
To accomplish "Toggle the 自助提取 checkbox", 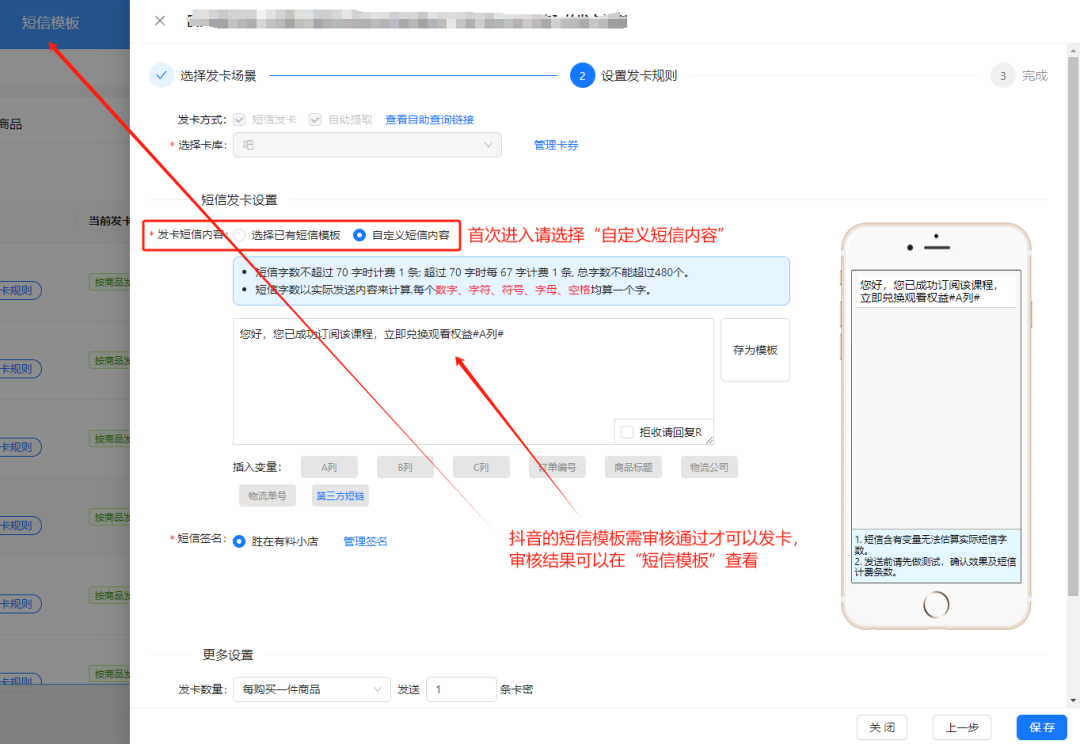I will point(315,119).
